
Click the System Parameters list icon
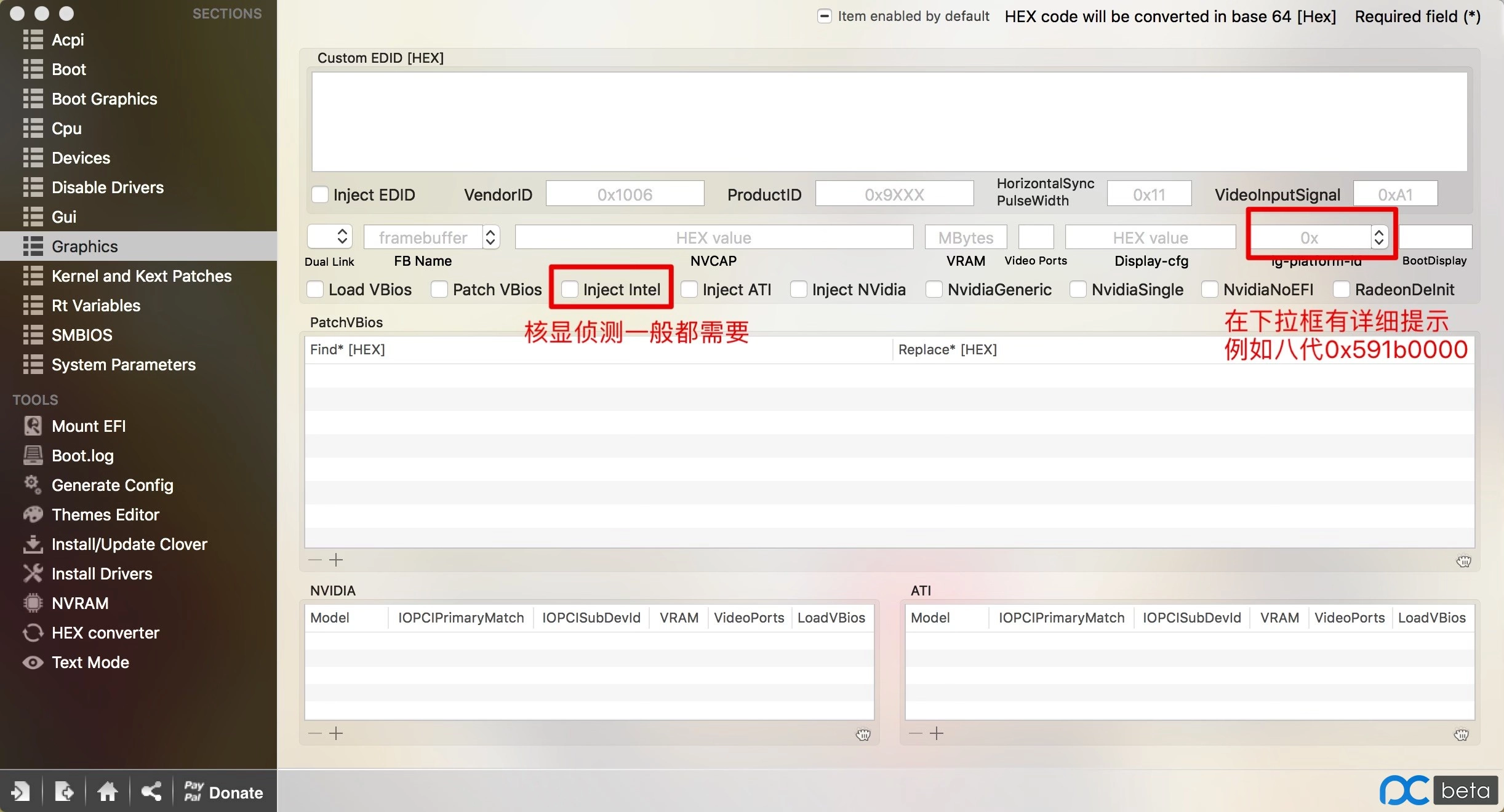tap(33, 365)
